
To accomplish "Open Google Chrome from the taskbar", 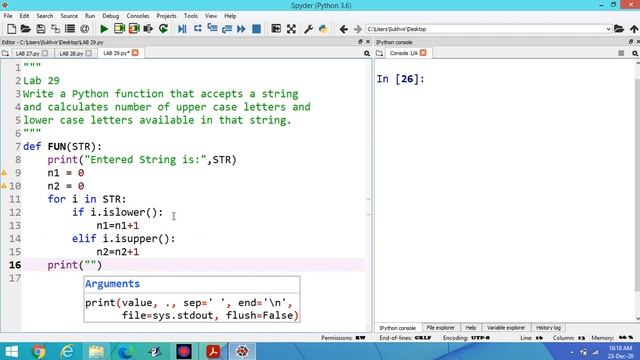I will point(38,351).
